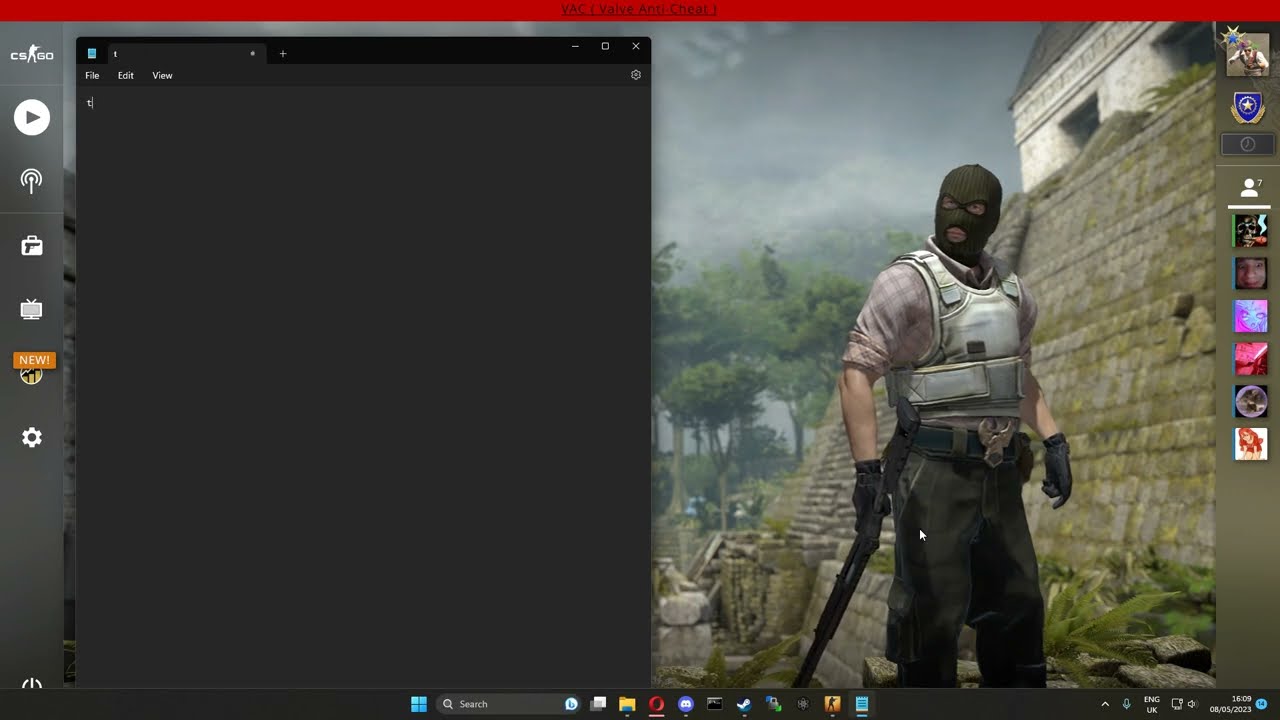Viewport: 1280px width, 720px height.
Task: Switch to CS:GO from the taskbar
Action: (x=832, y=704)
